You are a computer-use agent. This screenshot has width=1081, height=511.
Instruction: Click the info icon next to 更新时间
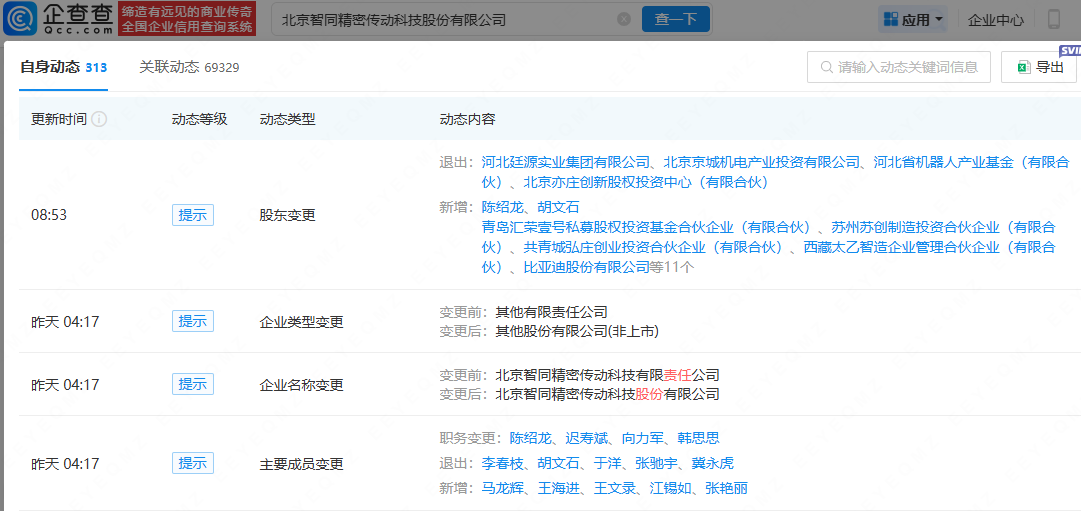click(x=100, y=119)
